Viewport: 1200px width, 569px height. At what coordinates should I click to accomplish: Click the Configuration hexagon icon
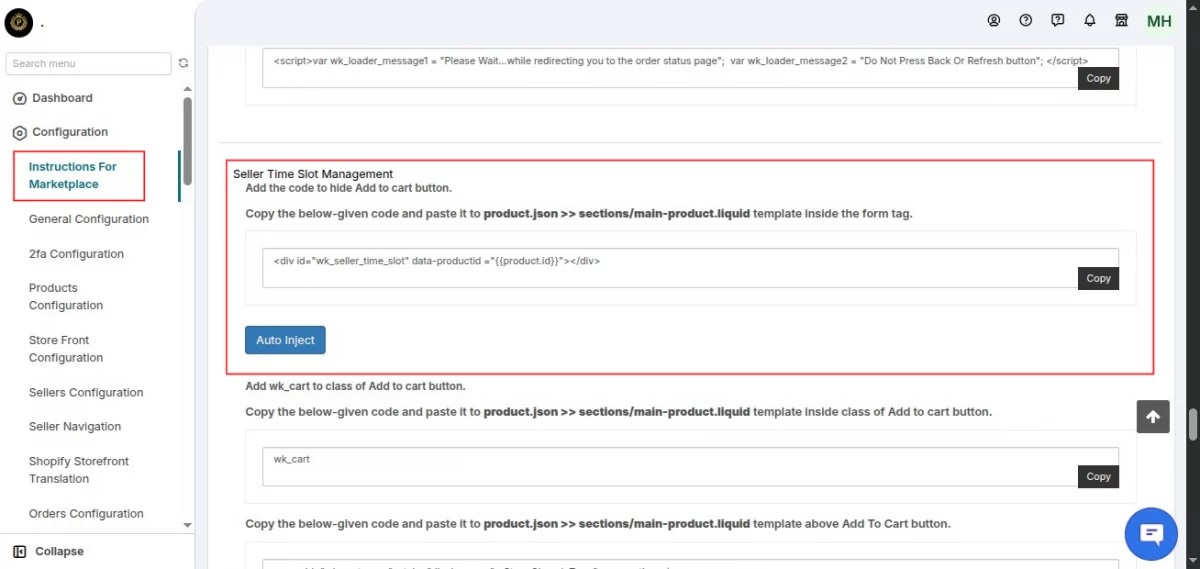(x=19, y=132)
